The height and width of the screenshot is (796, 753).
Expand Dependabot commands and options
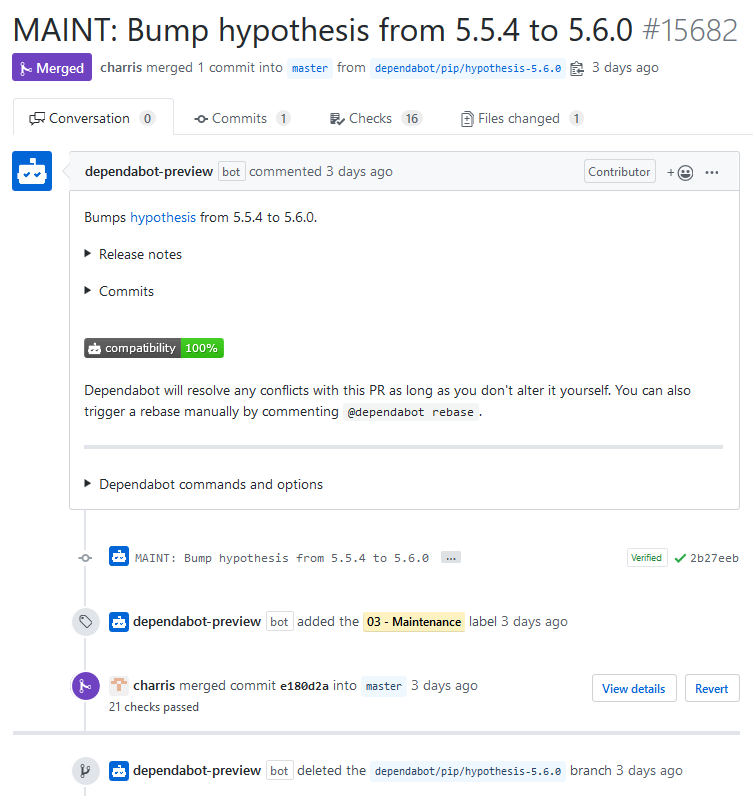pyautogui.click(x=204, y=484)
